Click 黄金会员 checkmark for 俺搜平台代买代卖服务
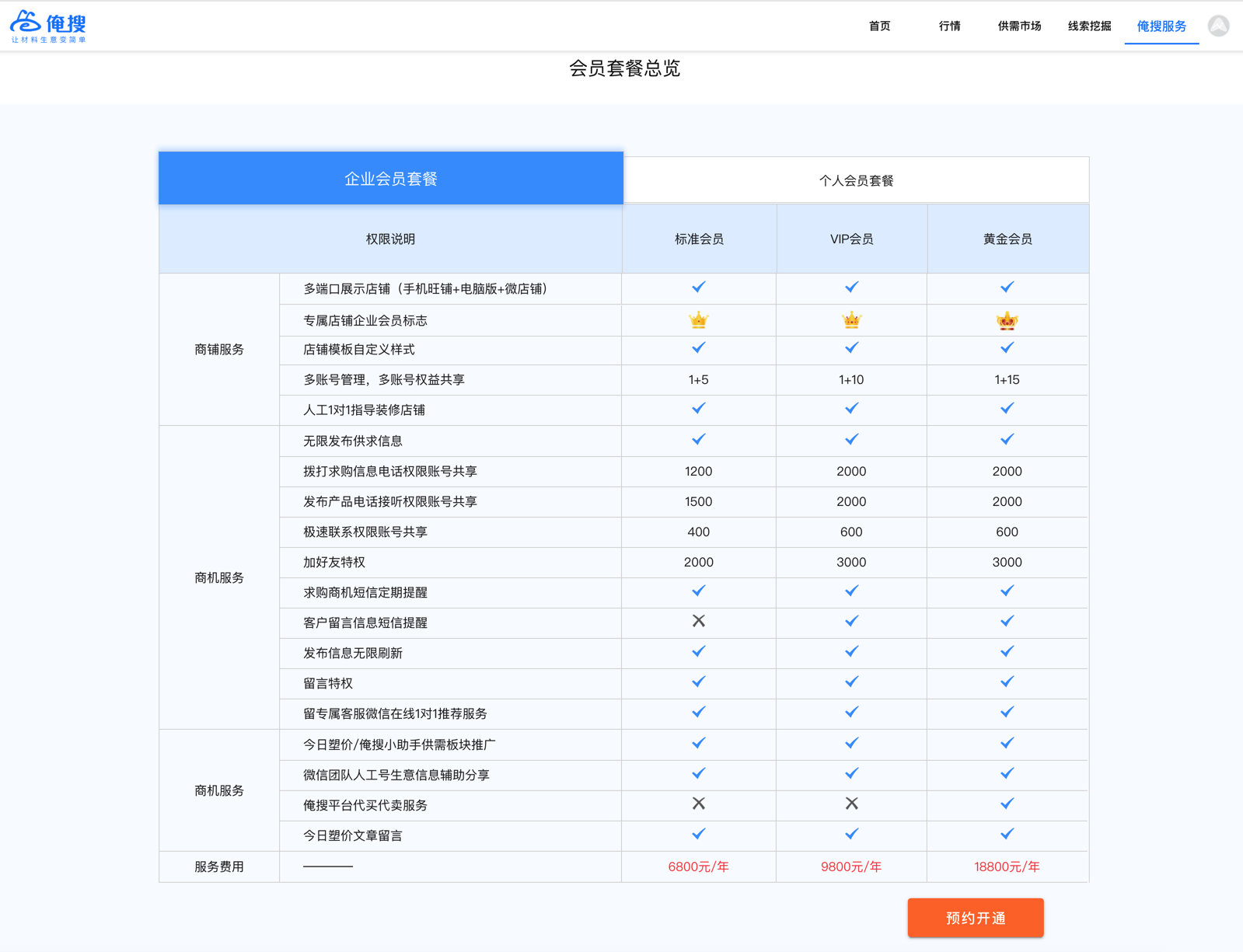 1007,804
